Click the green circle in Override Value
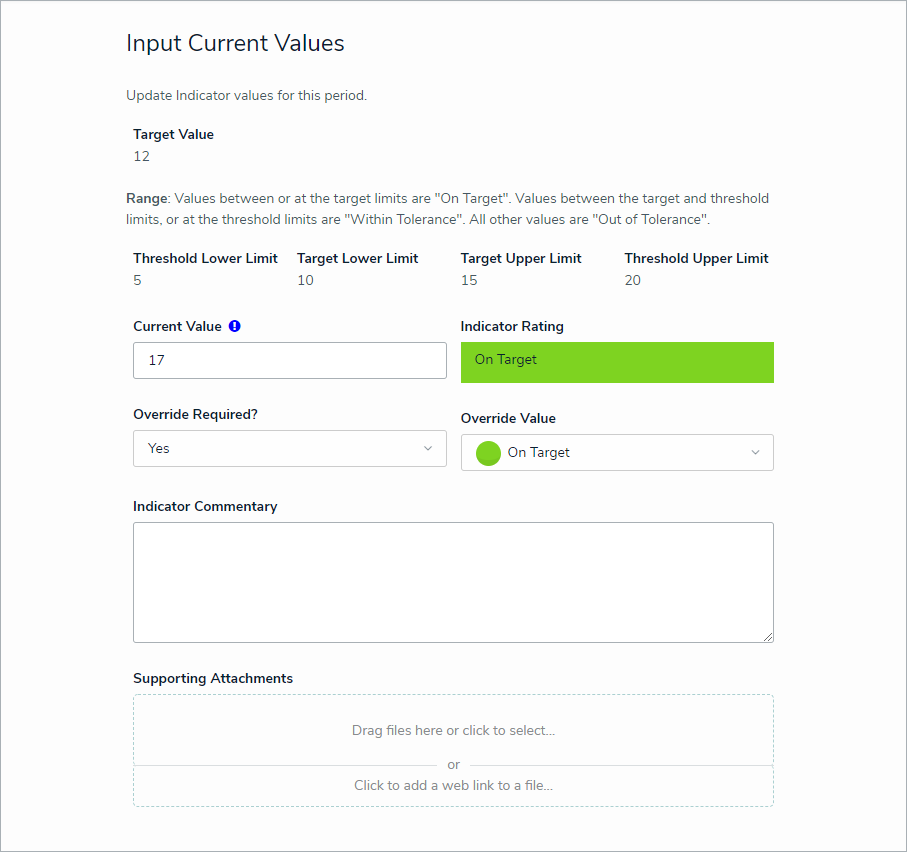Screen dimensions: 907x852 tap(488, 453)
